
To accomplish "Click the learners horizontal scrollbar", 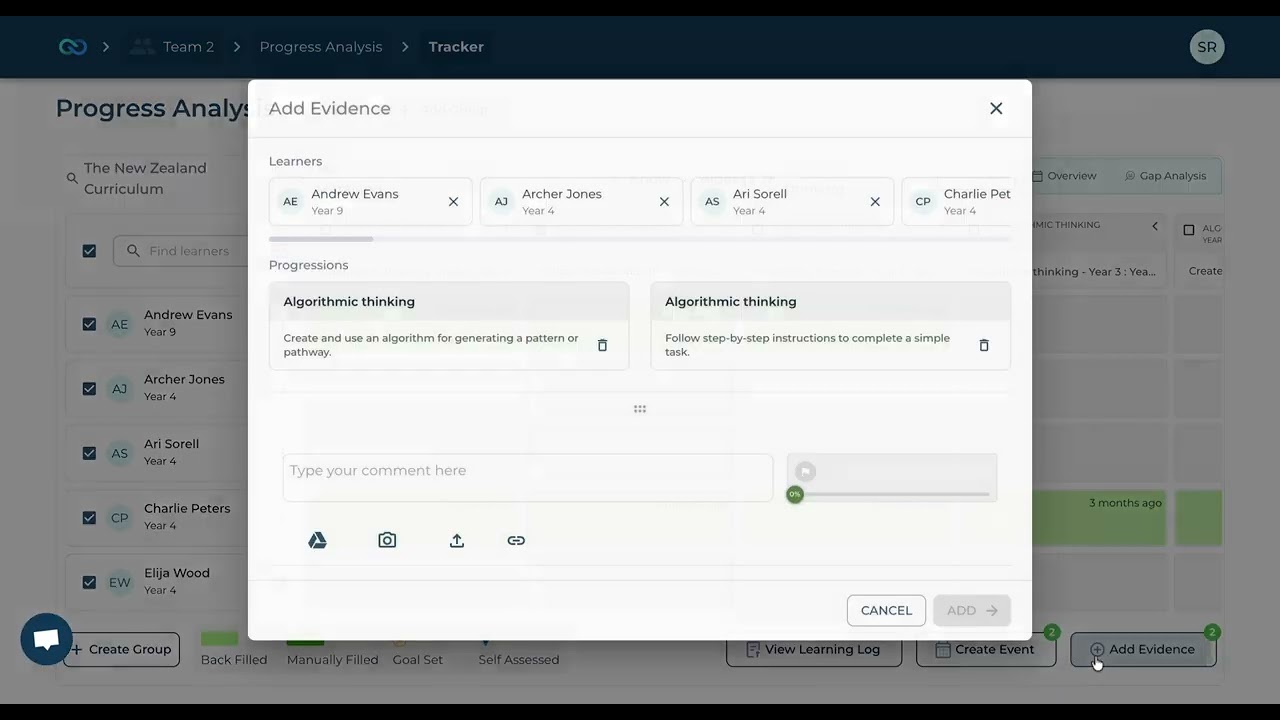I will point(321,239).
